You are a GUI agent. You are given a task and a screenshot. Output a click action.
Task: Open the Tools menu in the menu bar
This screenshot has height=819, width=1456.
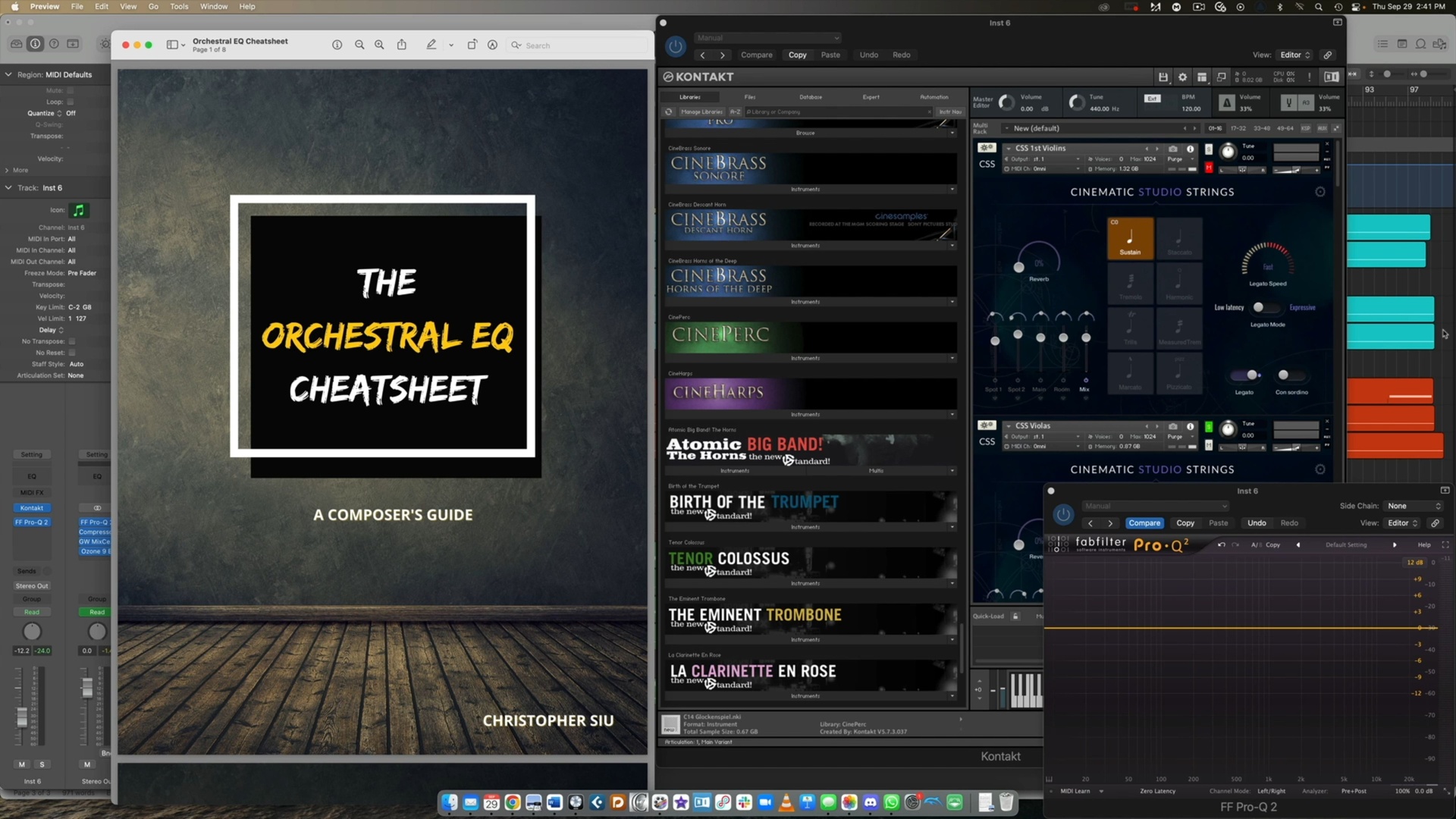tap(179, 6)
